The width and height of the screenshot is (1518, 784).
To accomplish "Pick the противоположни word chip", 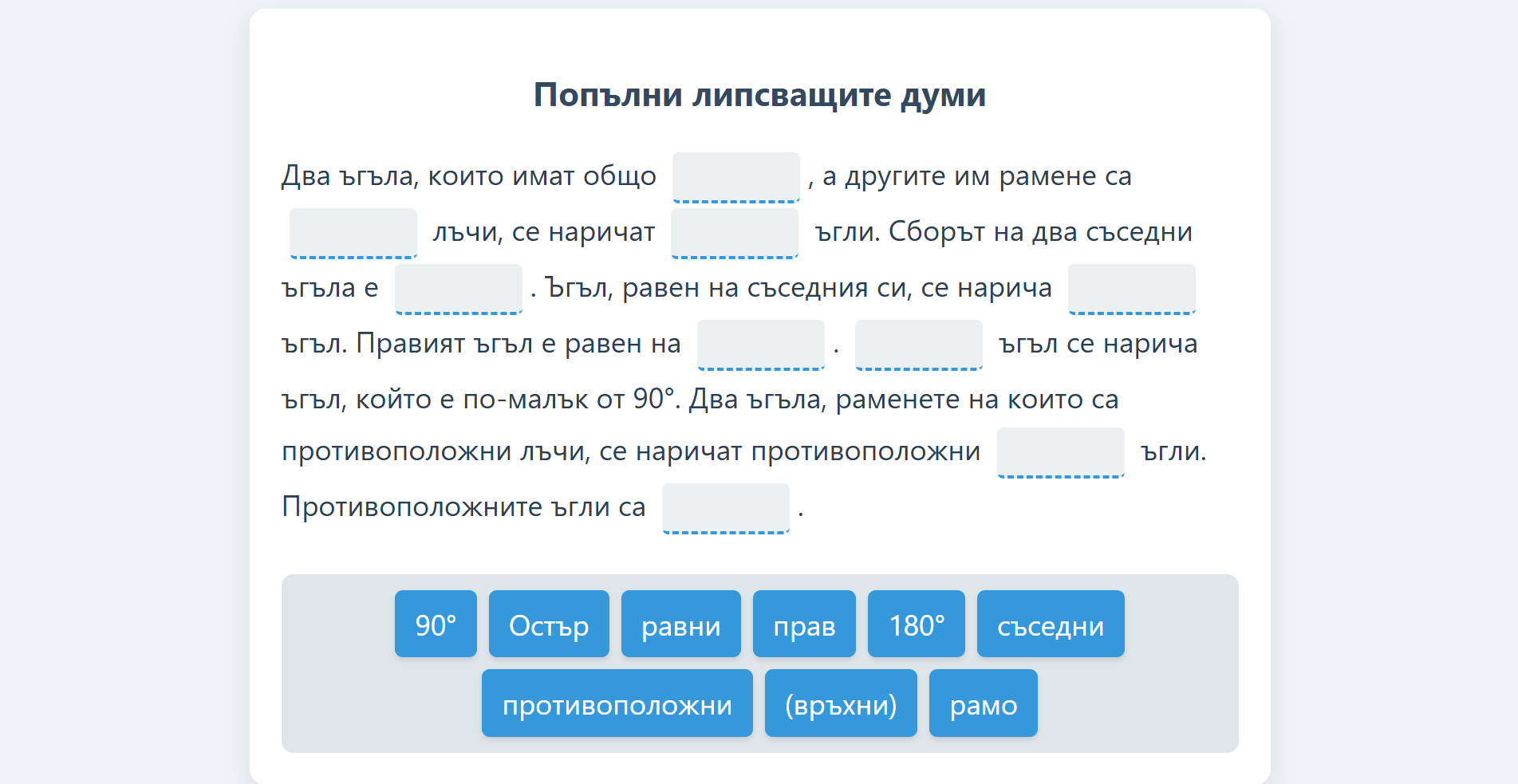I will coord(617,703).
